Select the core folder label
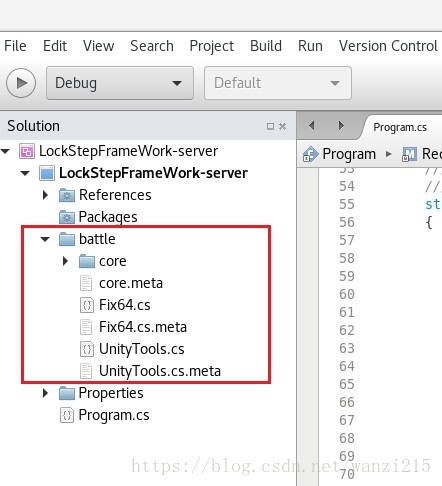This screenshot has height=486, width=442. [113, 261]
